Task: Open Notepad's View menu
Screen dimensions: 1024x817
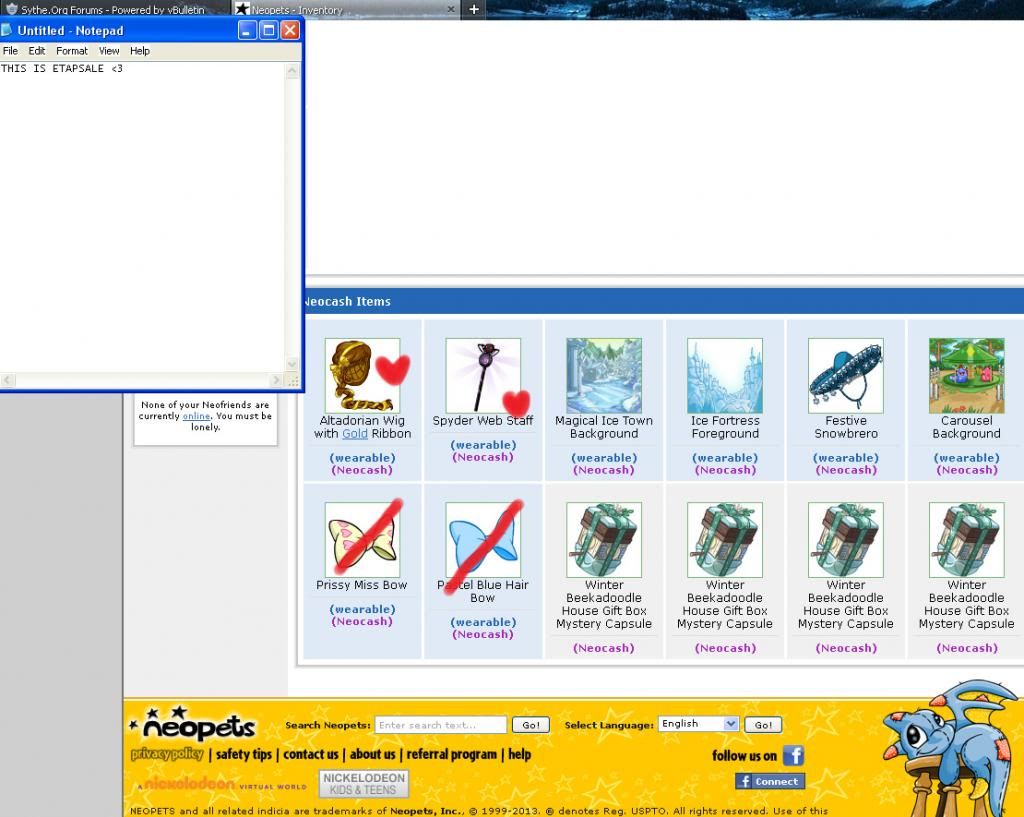Action: (109, 51)
